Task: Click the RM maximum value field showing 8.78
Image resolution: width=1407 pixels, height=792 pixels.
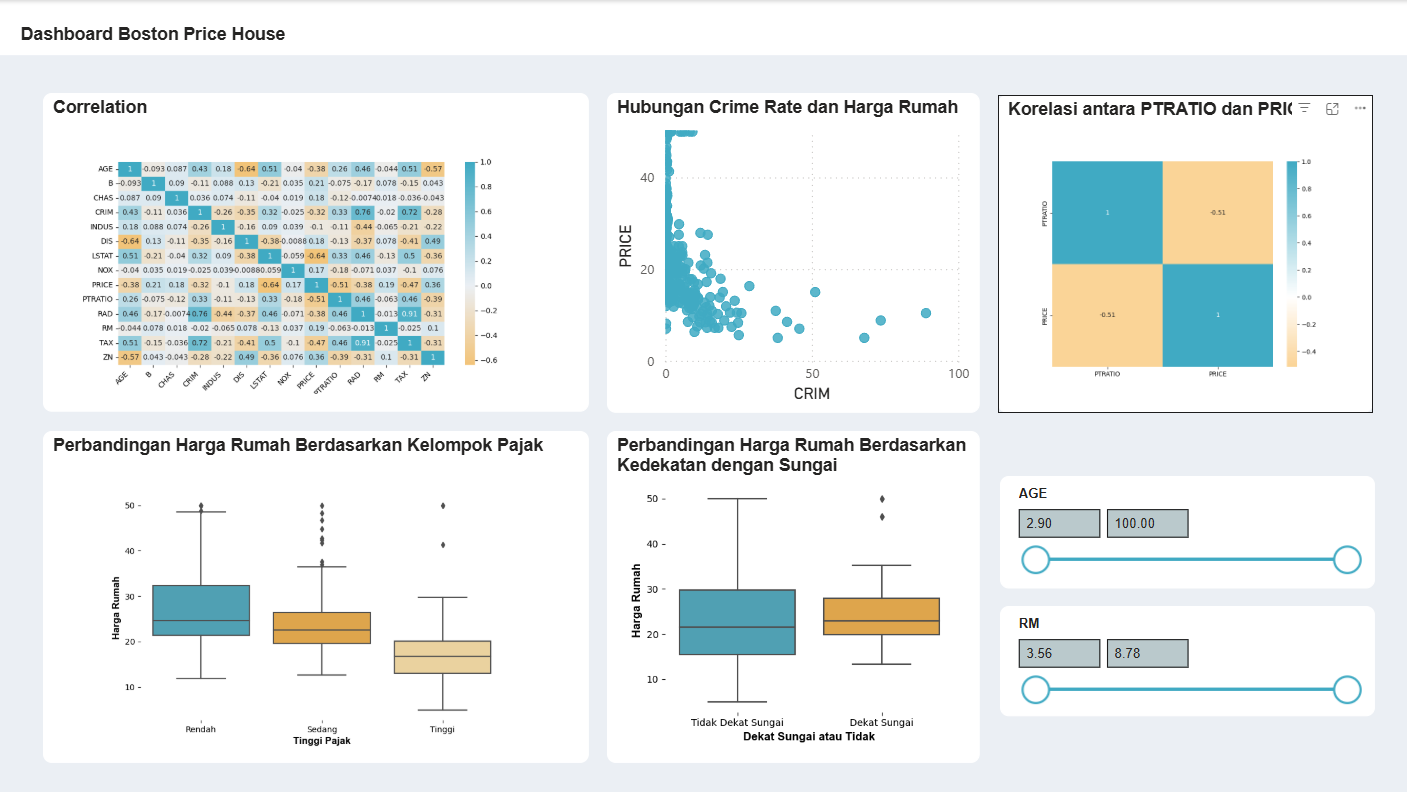Action: click(1147, 652)
